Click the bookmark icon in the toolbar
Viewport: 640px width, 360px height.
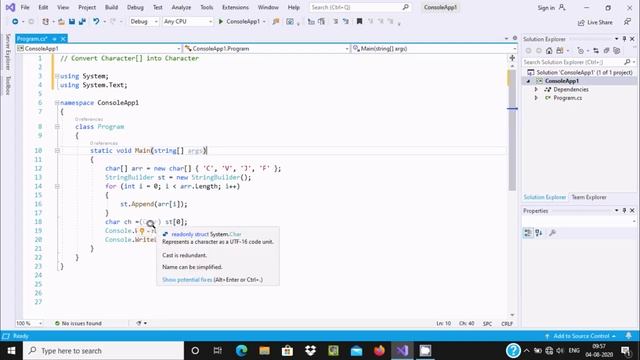pyautogui.click(x=359, y=21)
